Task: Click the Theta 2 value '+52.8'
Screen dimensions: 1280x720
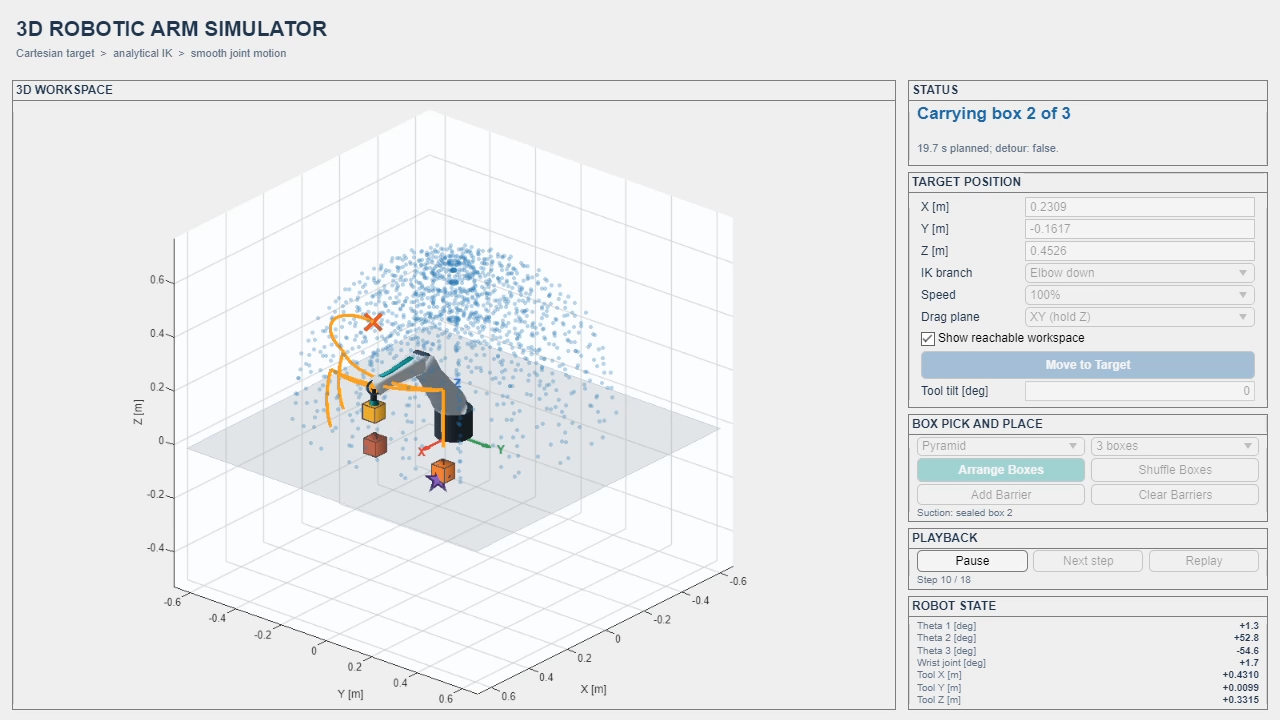Action: tap(1246, 638)
